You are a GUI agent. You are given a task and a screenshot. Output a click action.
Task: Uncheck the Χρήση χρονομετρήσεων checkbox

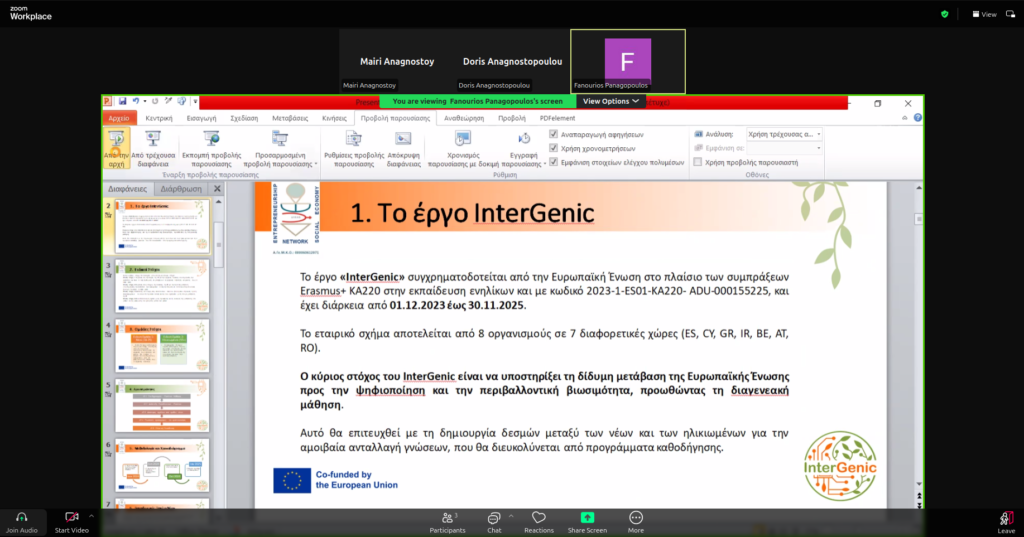pos(554,147)
